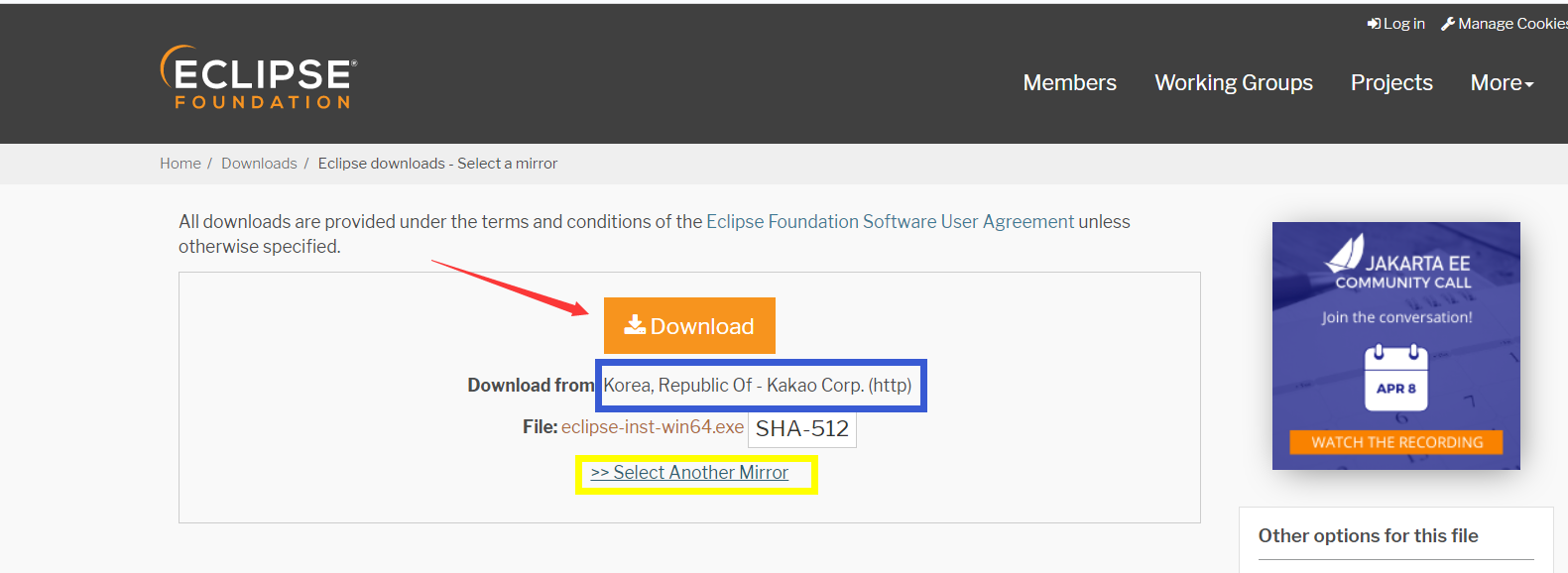Click the orange Download button
Screen dimensions: 1568x573
tap(689, 325)
